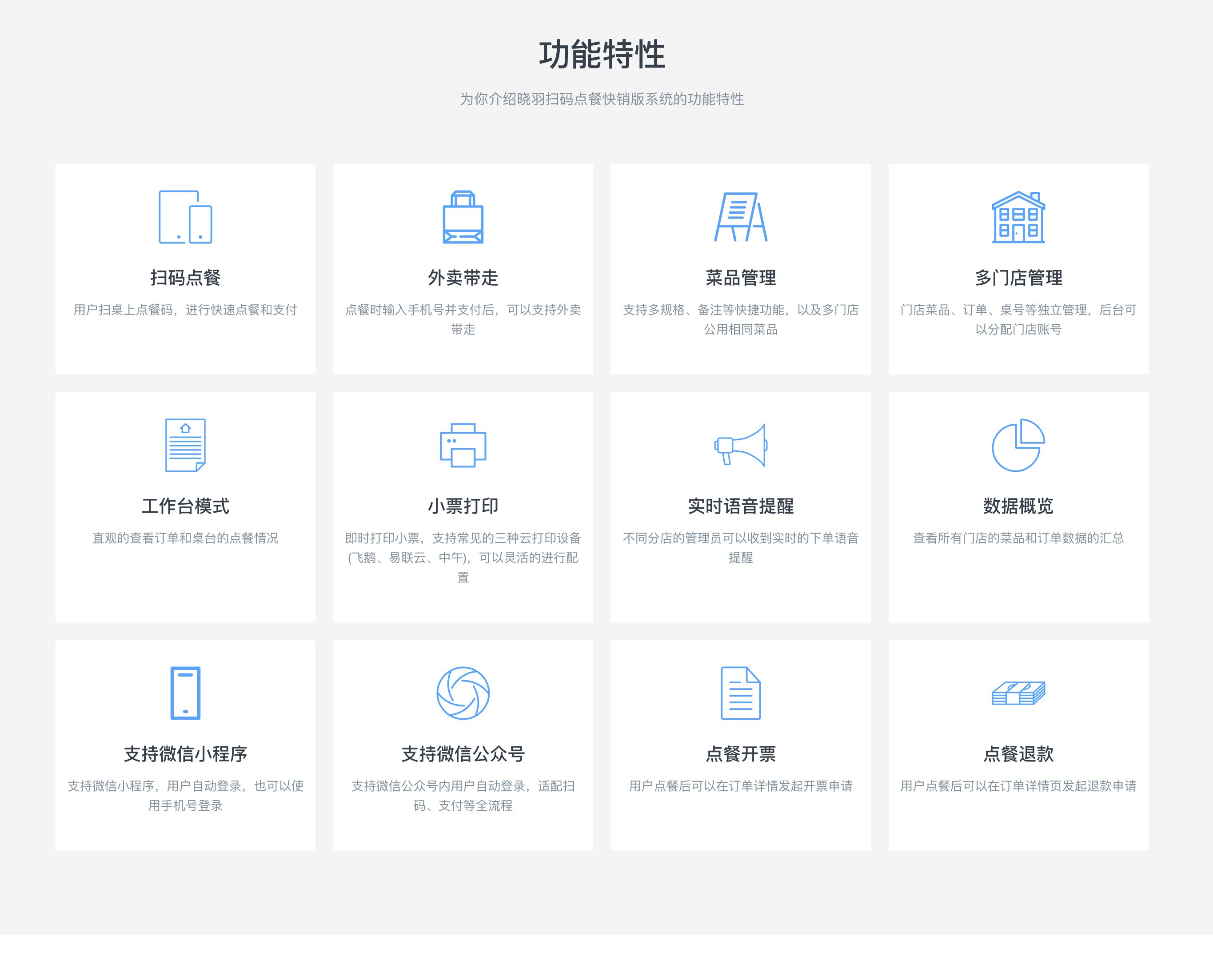Select the 小票打印 card title
This screenshot has height=980, width=1213.
coord(463,506)
